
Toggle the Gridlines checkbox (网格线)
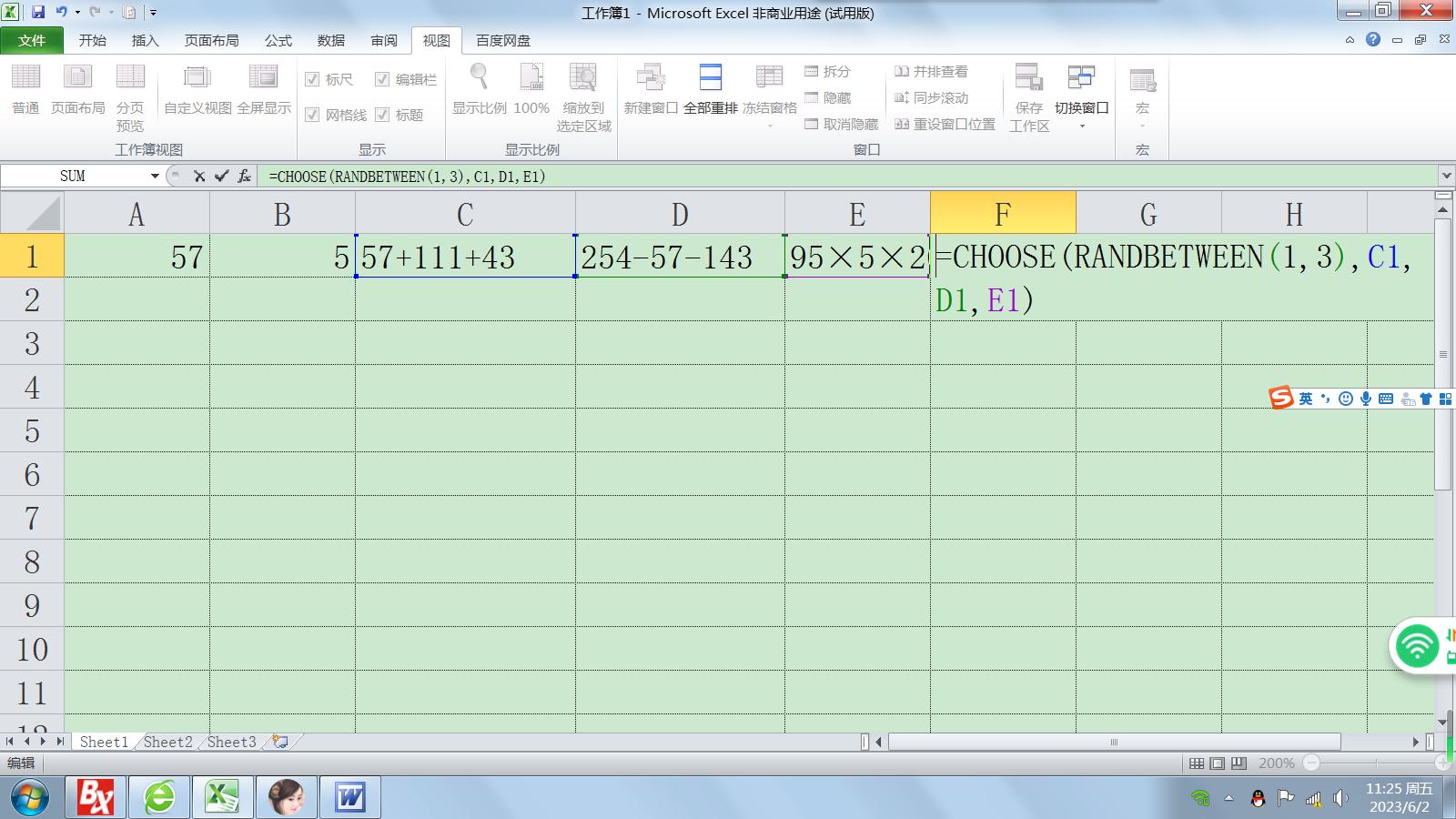tap(312, 115)
